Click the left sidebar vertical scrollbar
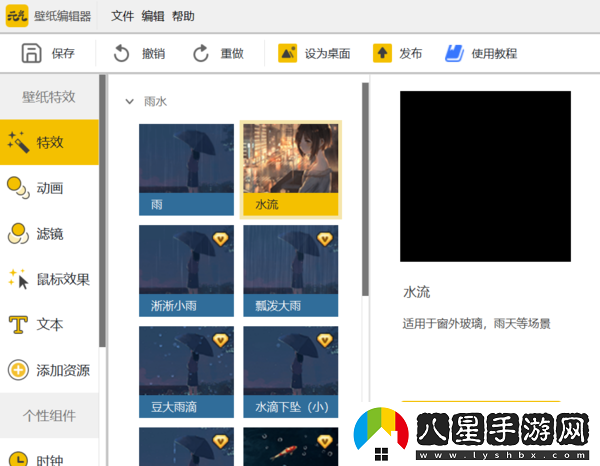The height and width of the screenshot is (466, 600). pos(102,211)
